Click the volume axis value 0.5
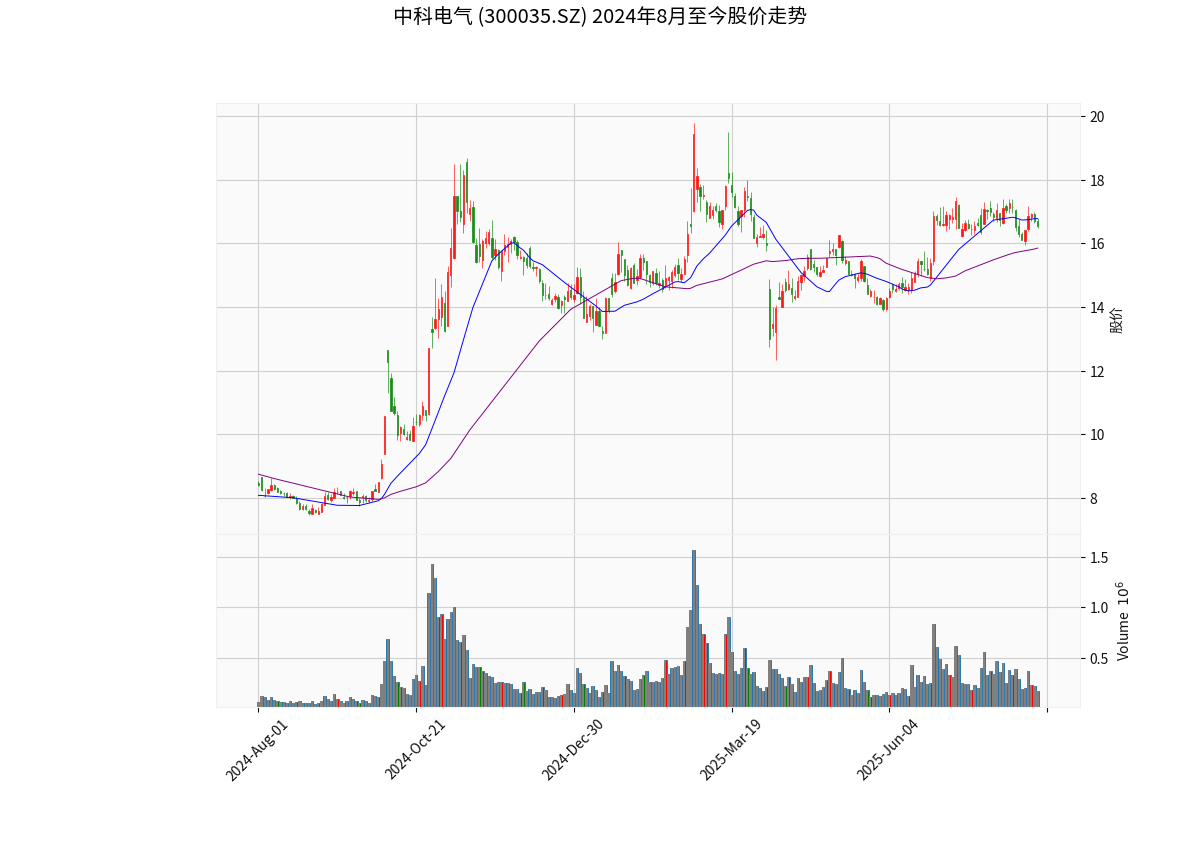 [x=1100, y=658]
